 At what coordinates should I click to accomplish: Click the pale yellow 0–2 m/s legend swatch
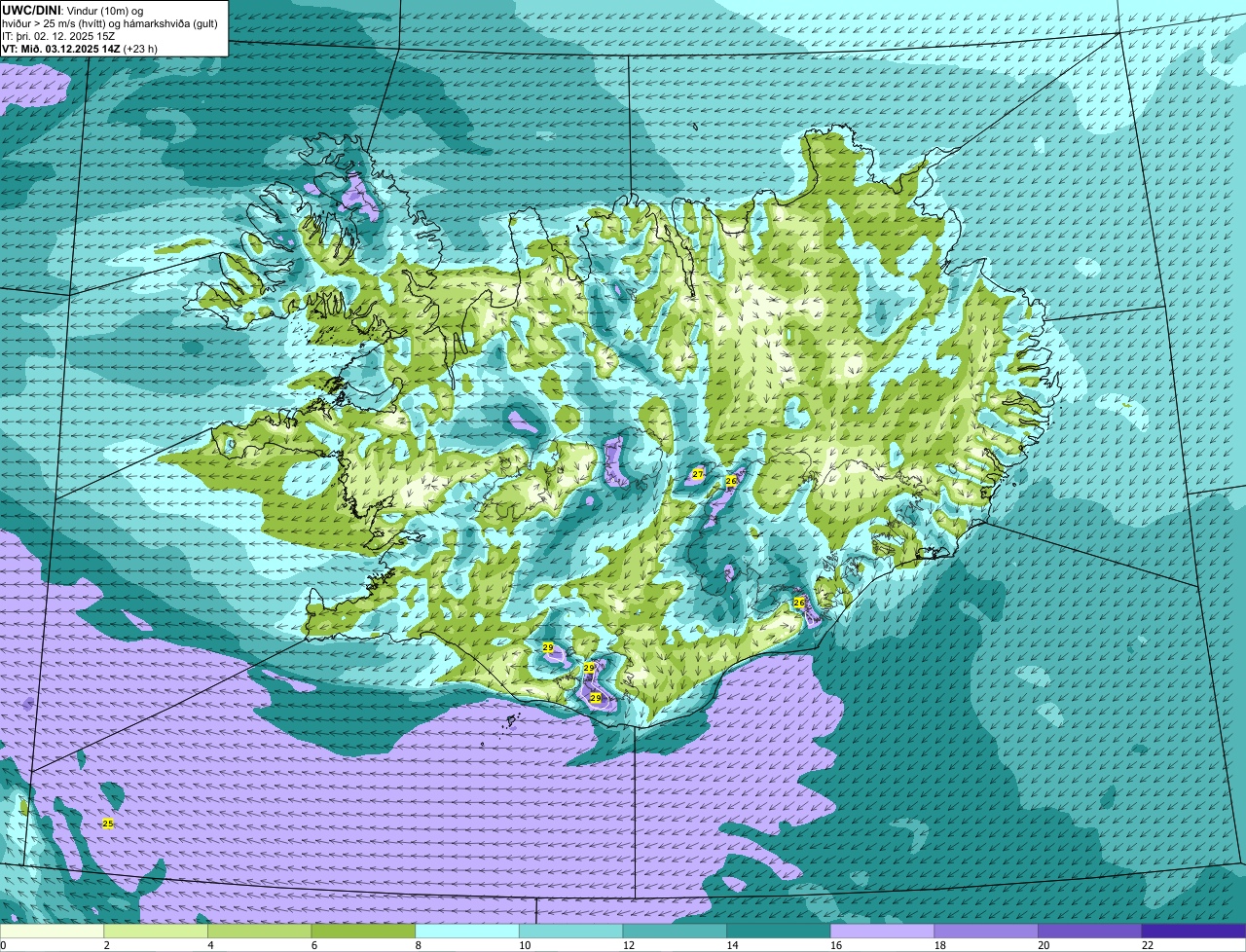[x=52, y=931]
